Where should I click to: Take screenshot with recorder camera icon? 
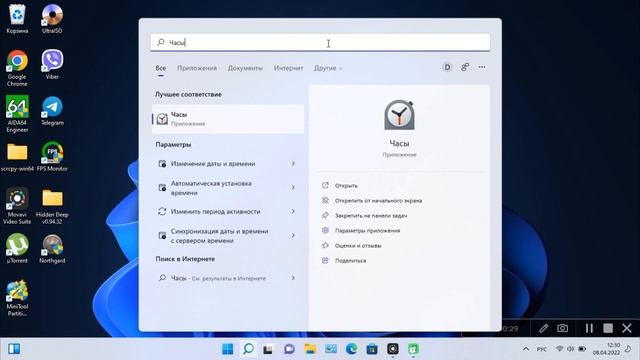[562, 328]
